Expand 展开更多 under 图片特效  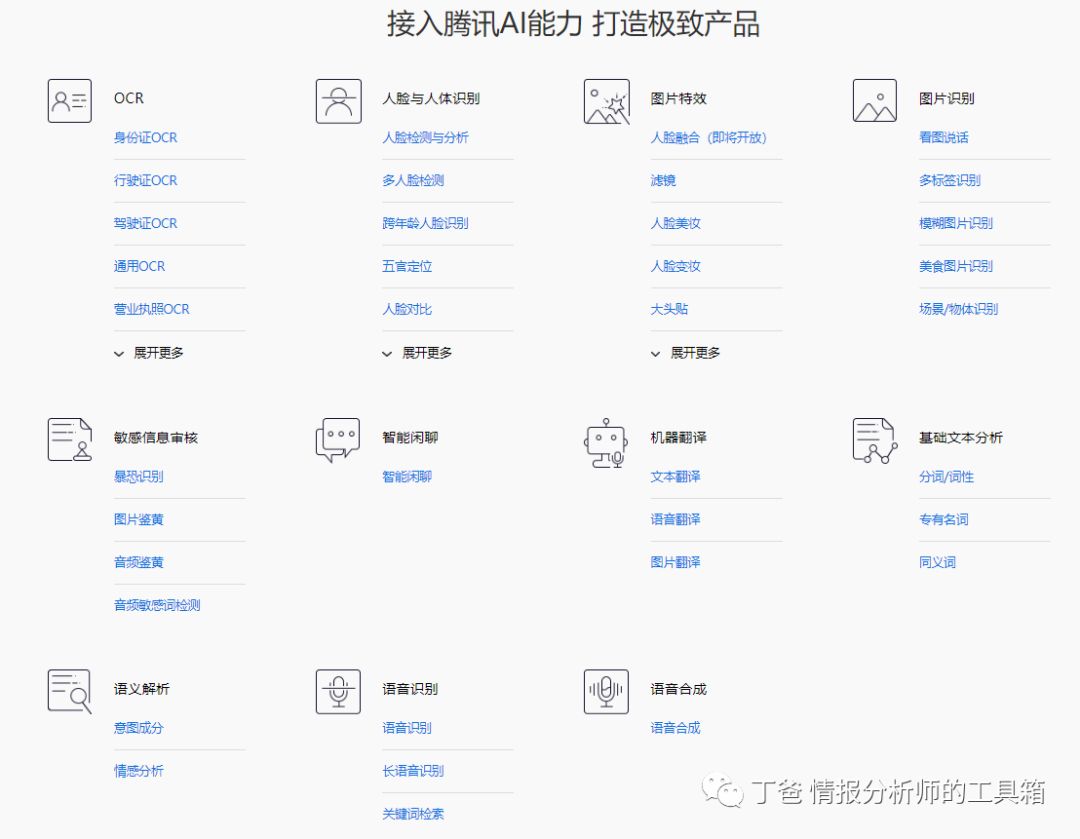[685, 353]
